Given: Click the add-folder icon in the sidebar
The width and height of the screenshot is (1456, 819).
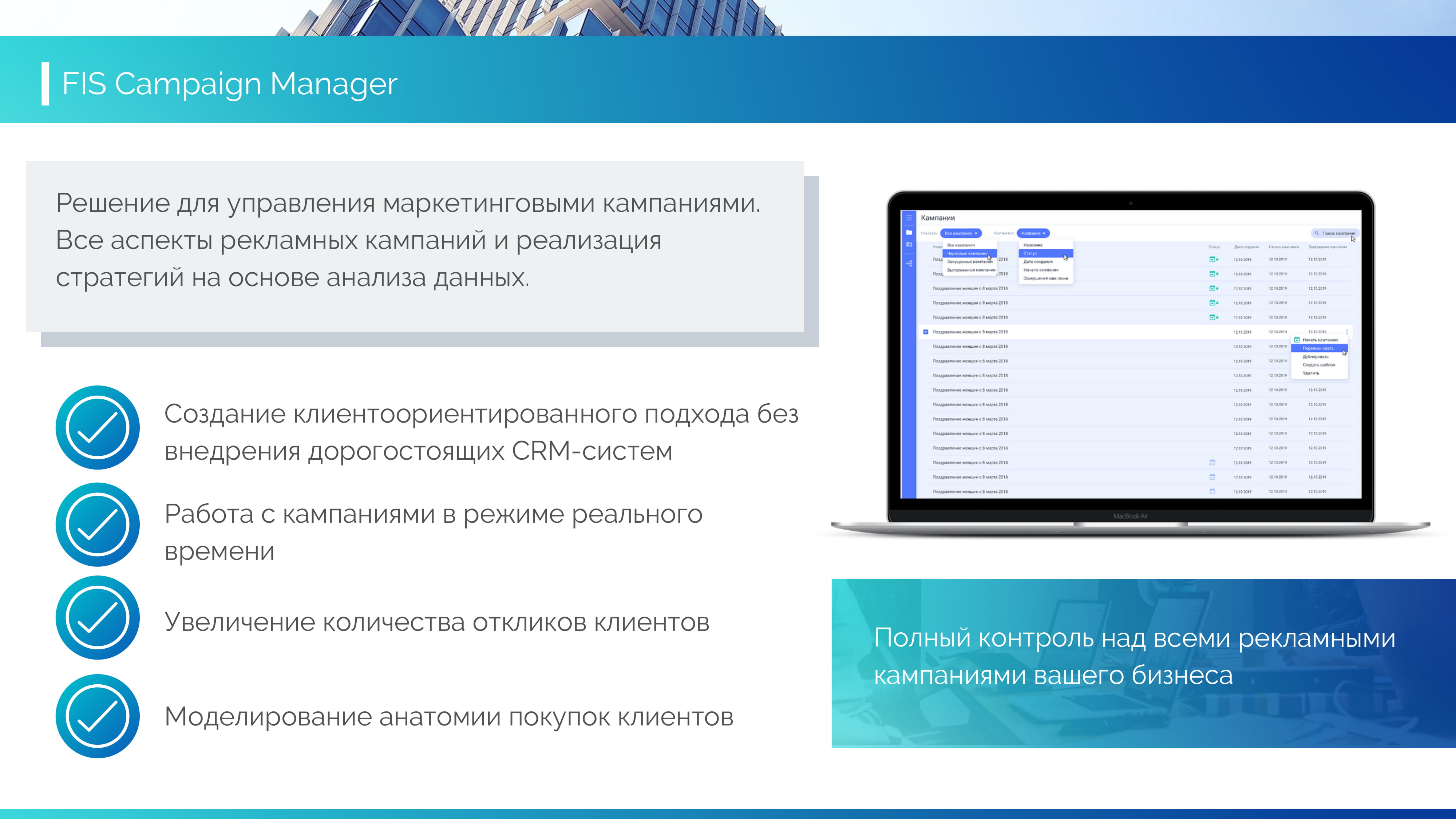Looking at the screenshot, I should pos(909,245).
